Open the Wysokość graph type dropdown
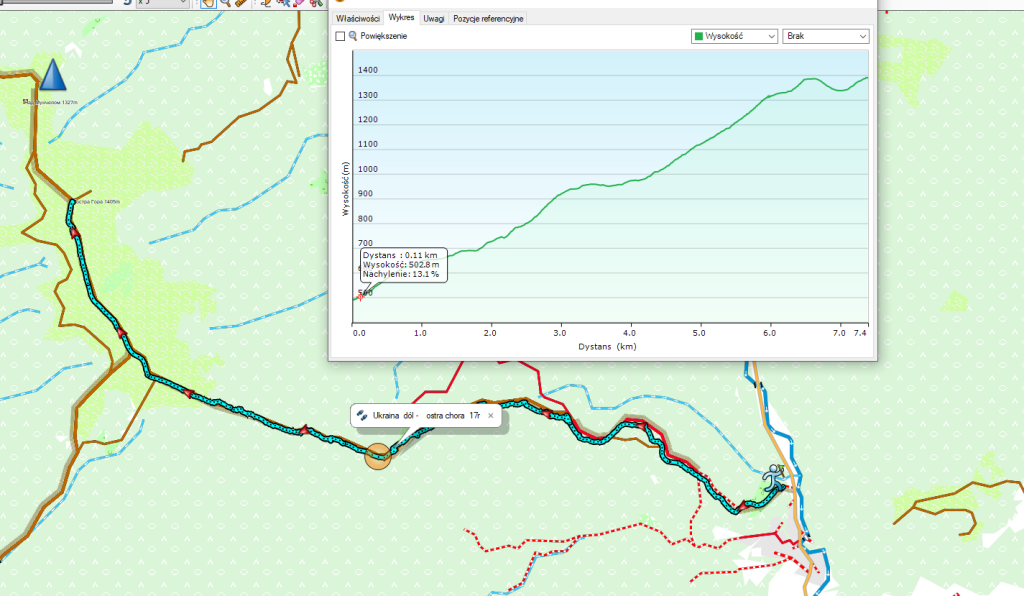 coord(735,36)
